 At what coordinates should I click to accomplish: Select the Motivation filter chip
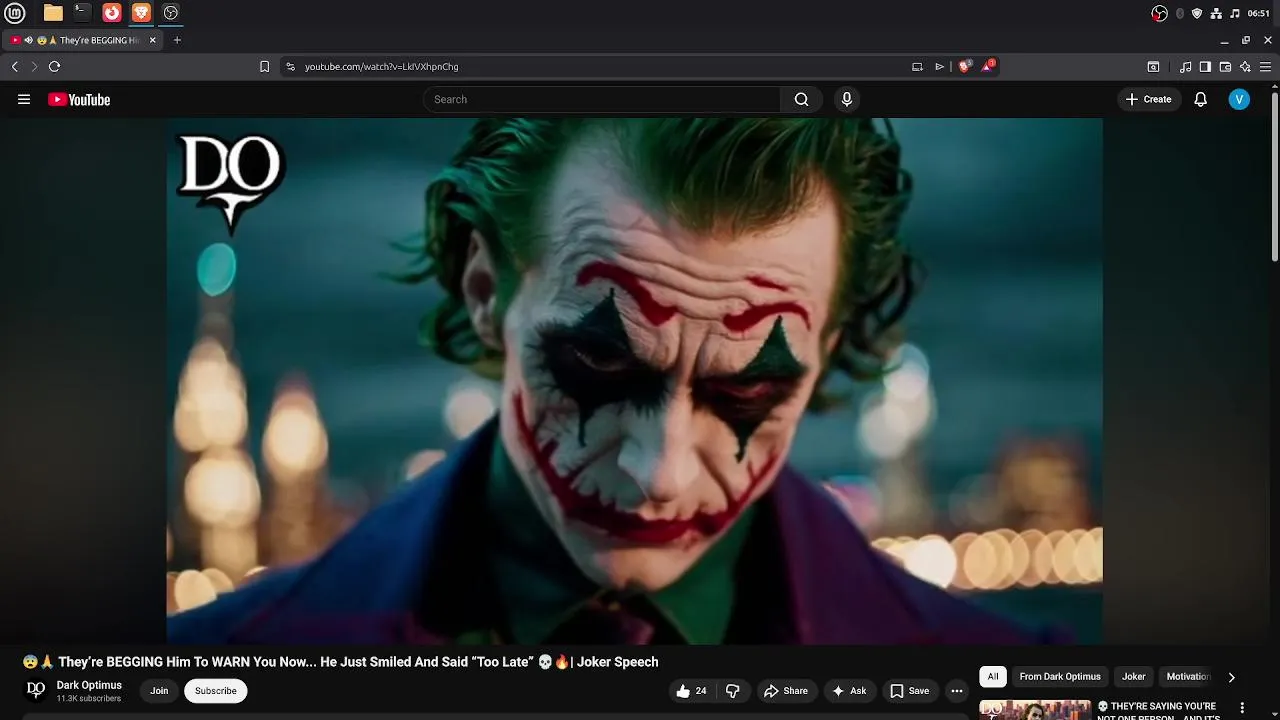point(1188,677)
